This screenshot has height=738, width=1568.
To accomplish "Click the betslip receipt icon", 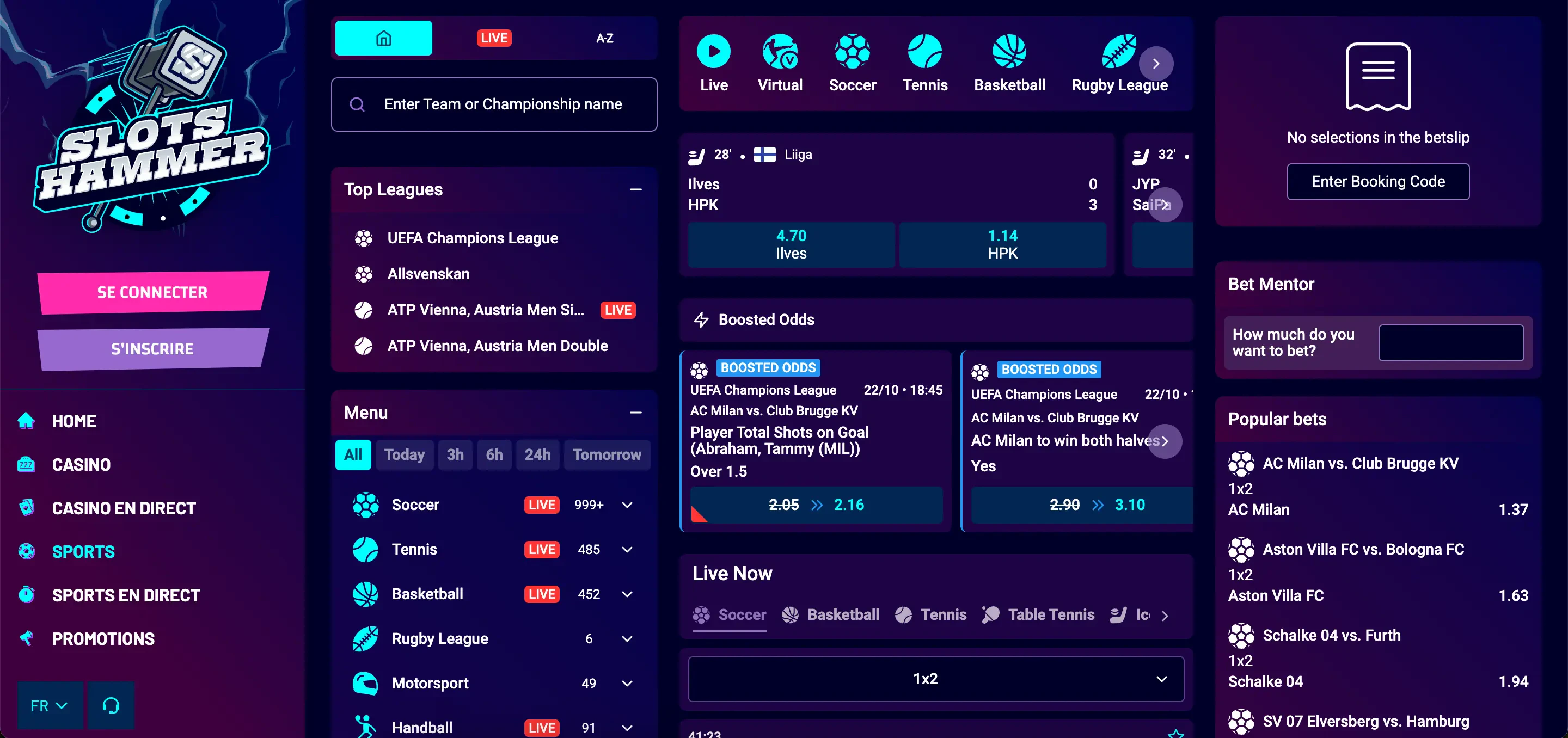I will tap(1378, 77).
